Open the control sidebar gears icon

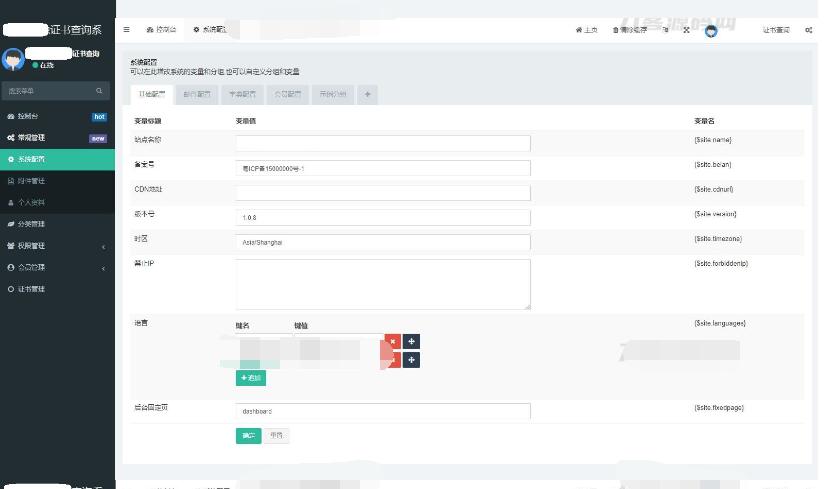click(809, 30)
